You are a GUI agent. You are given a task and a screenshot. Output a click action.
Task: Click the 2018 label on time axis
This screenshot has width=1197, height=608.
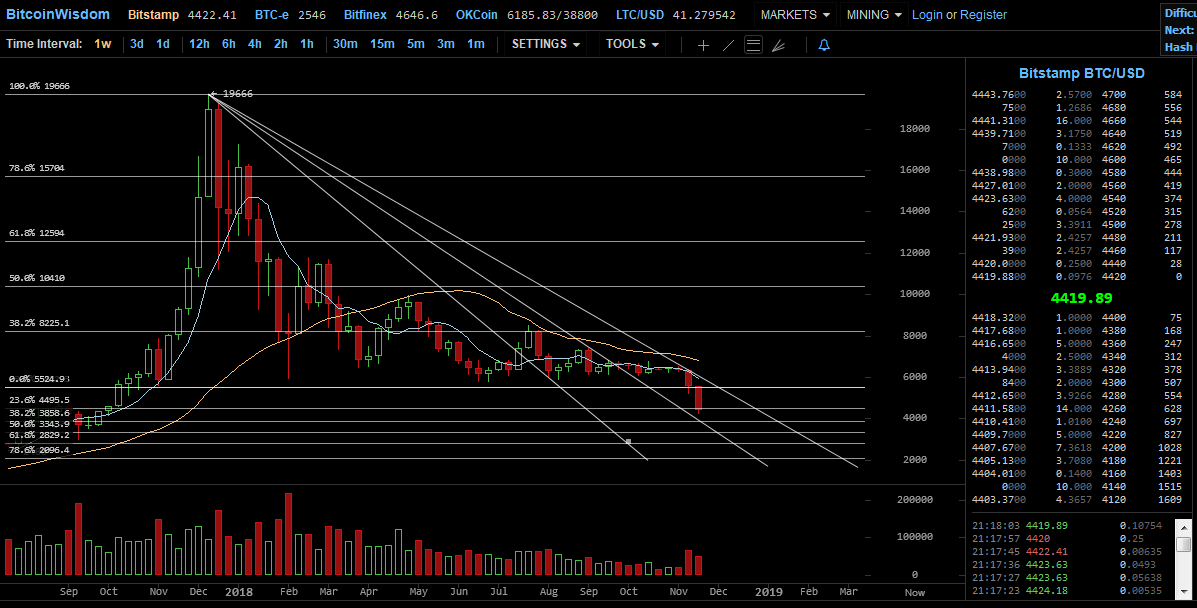(x=239, y=591)
